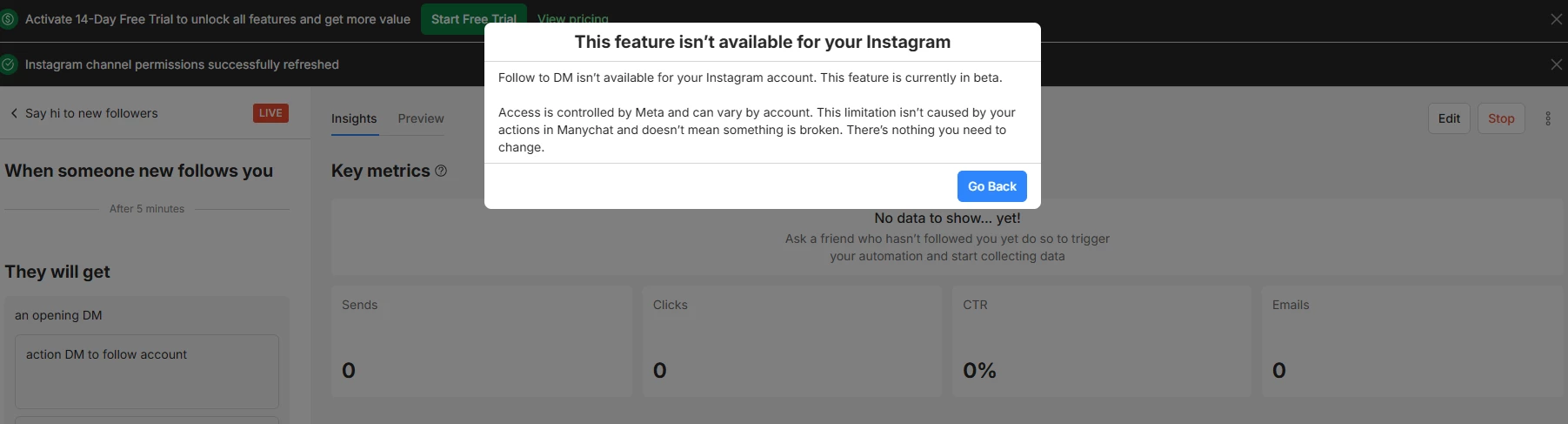Click the Go Back button in dialog

991,186
